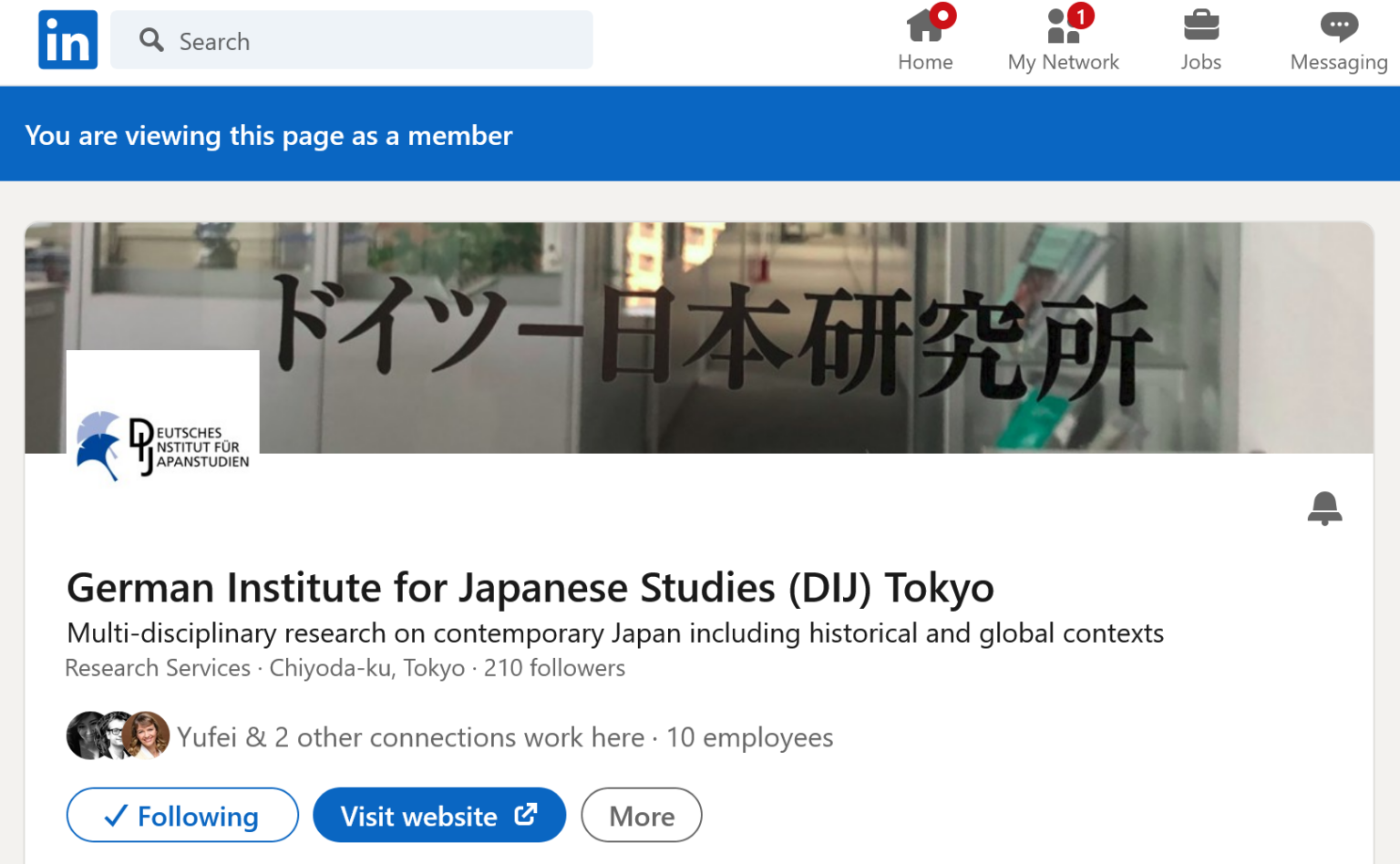Viewport: 1400px width, 864px height.
Task: Open Messaging
Action: pyautogui.click(x=1338, y=40)
